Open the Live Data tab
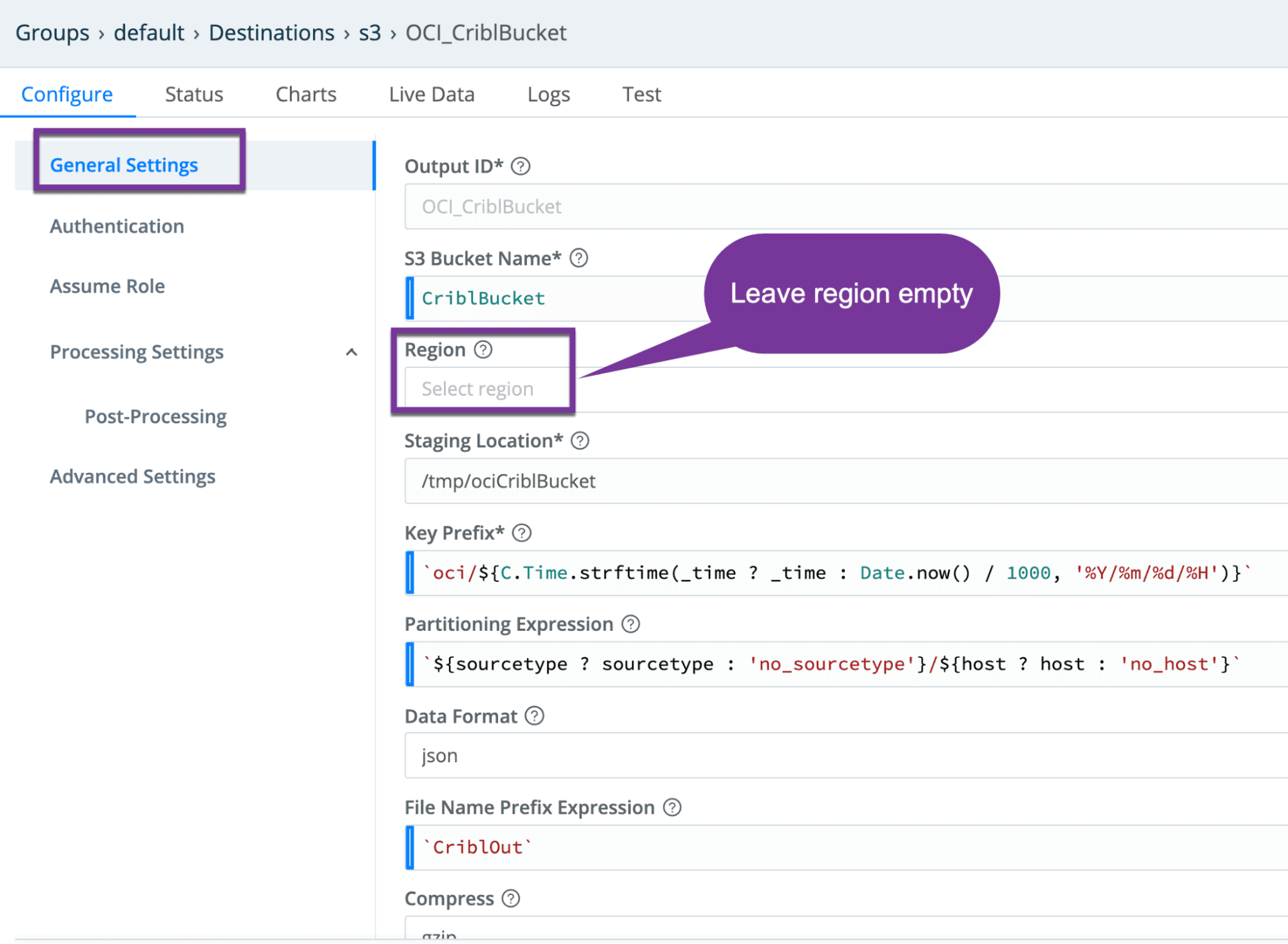Screen dimensions: 1288x944 tap(431, 94)
